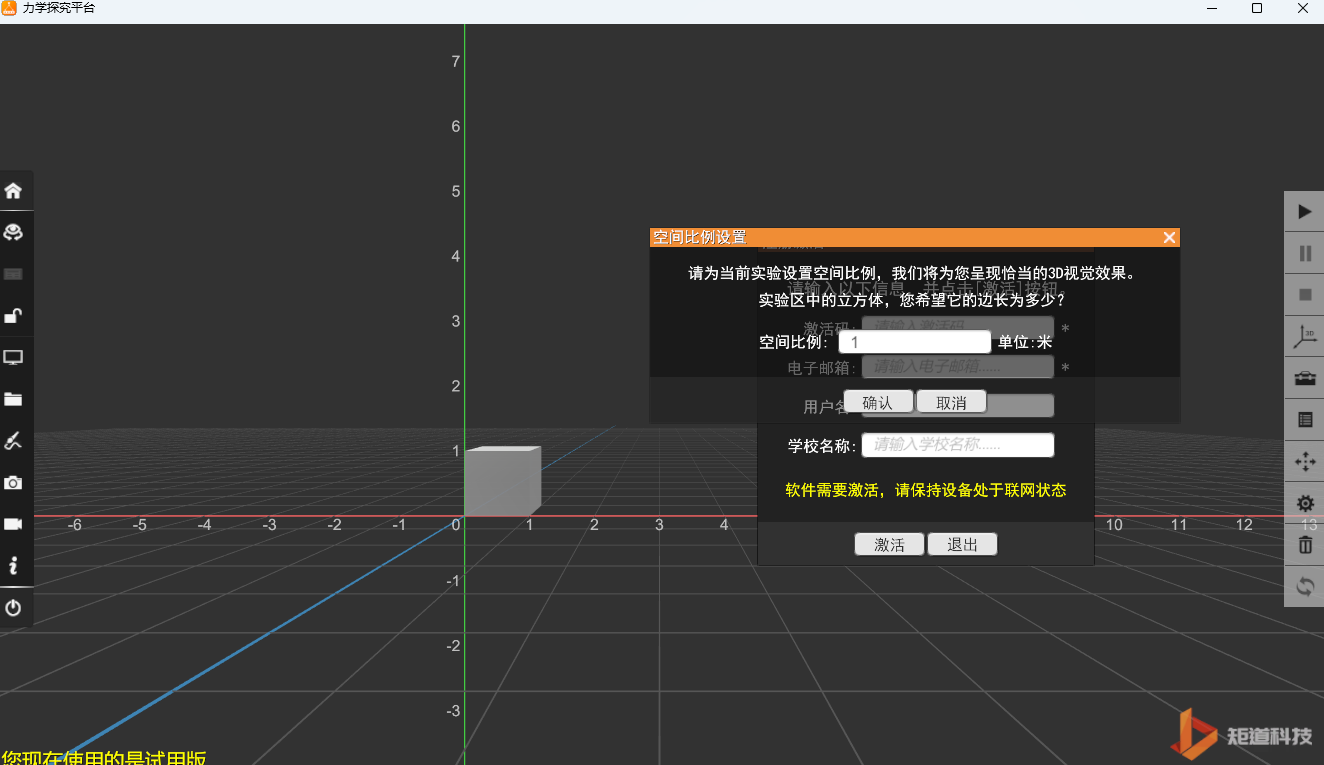The image size is (1324, 765).
Task: Select the brush tool icon
Action: pos(13,441)
